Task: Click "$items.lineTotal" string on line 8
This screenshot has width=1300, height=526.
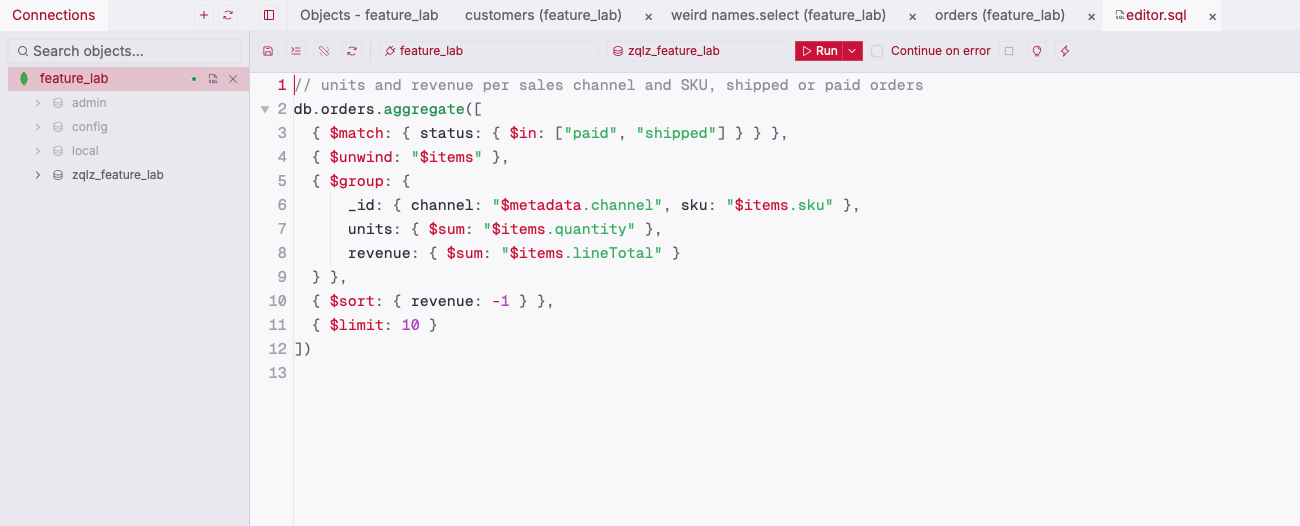Action: click(x=582, y=253)
